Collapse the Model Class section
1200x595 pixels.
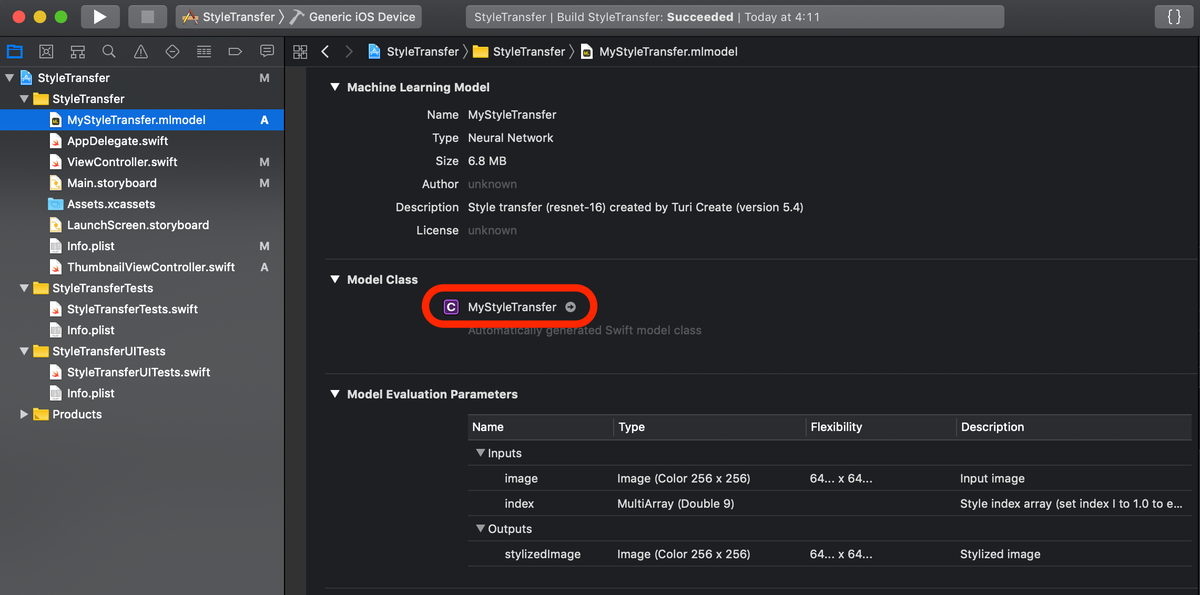click(335, 280)
